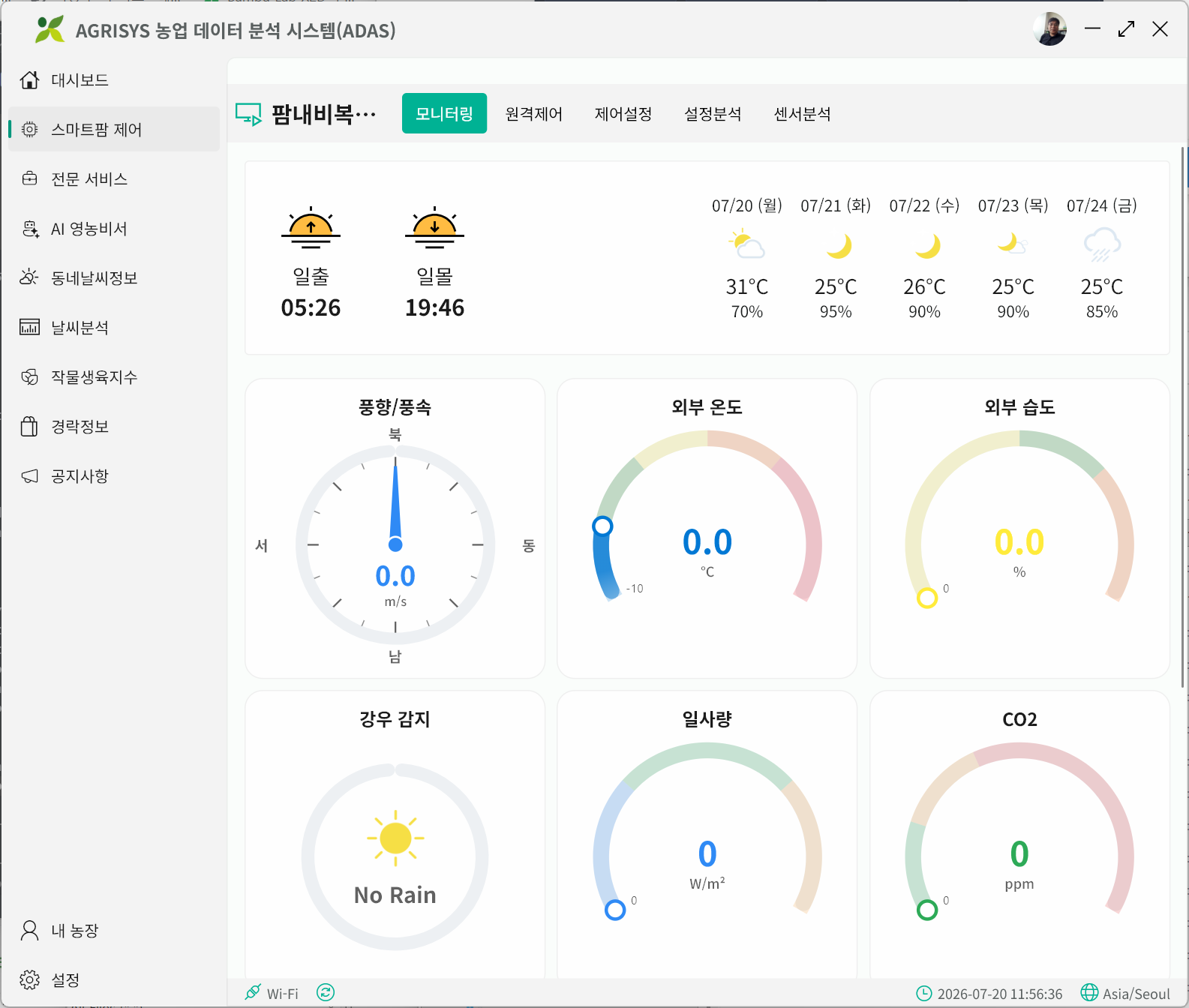
Task: Click the 대시보드 home icon
Action: 29,79
